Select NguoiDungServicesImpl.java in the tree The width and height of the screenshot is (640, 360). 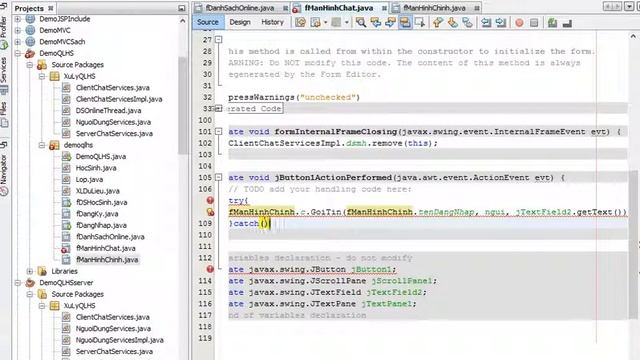point(120,340)
